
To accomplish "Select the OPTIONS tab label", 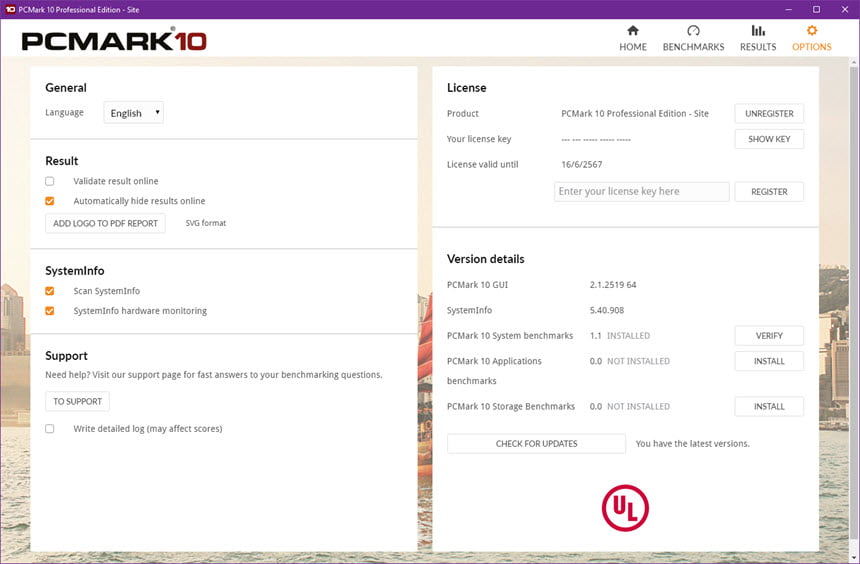I will point(812,47).
